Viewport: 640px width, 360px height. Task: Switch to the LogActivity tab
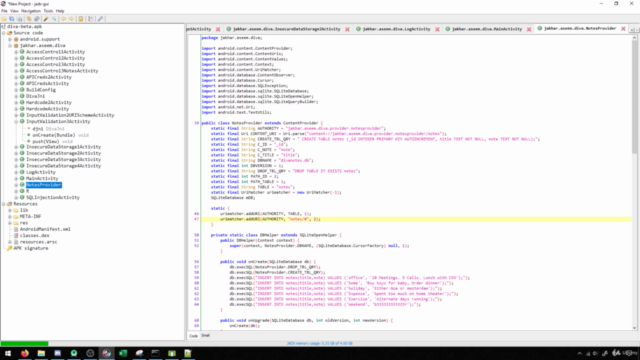(396, 29)
